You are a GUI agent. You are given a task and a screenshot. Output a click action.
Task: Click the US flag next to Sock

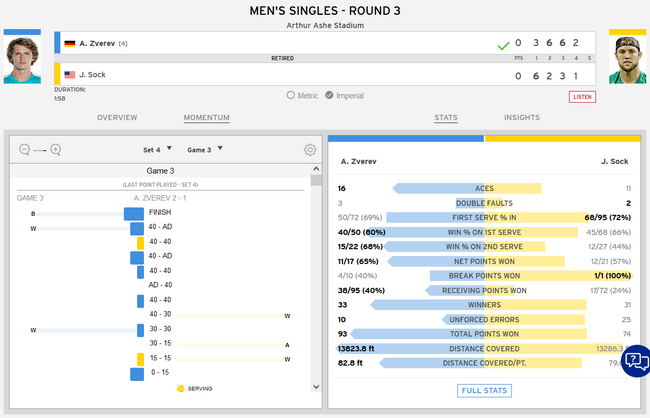pos(69,74)
